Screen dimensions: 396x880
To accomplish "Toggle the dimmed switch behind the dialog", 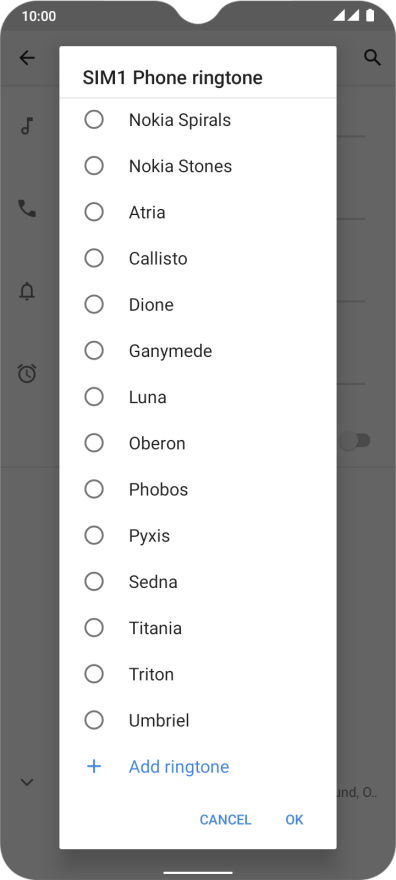I will pyautogui.click(x=354, y=441).
